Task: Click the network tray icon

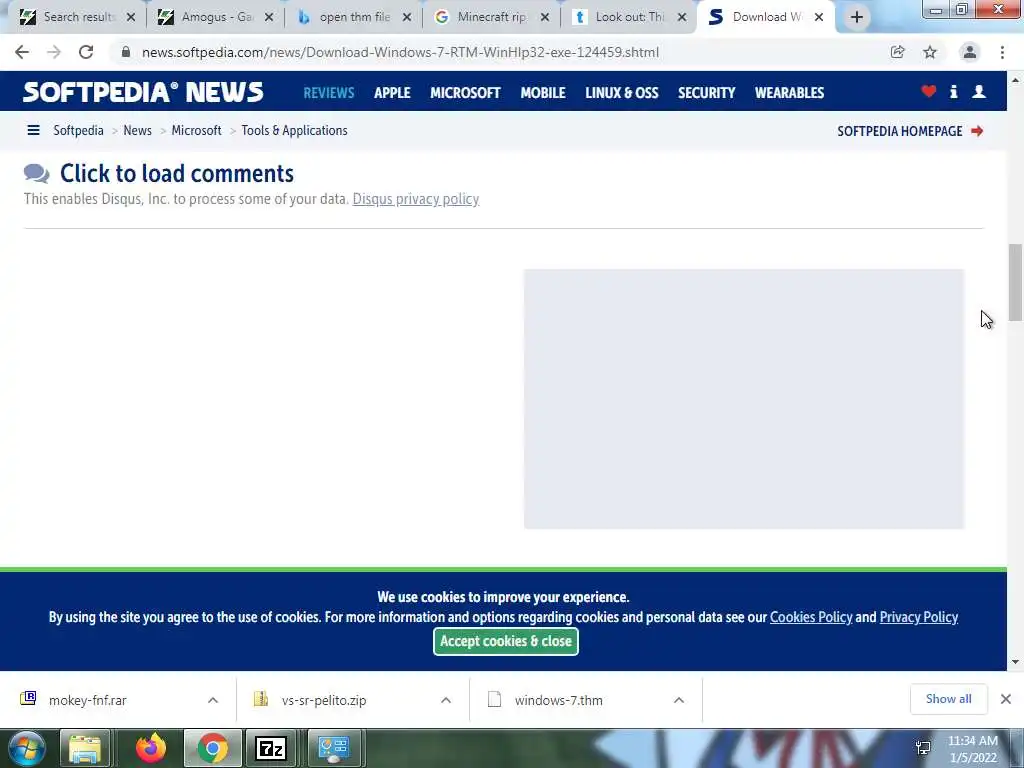Action: pos(923,748)
